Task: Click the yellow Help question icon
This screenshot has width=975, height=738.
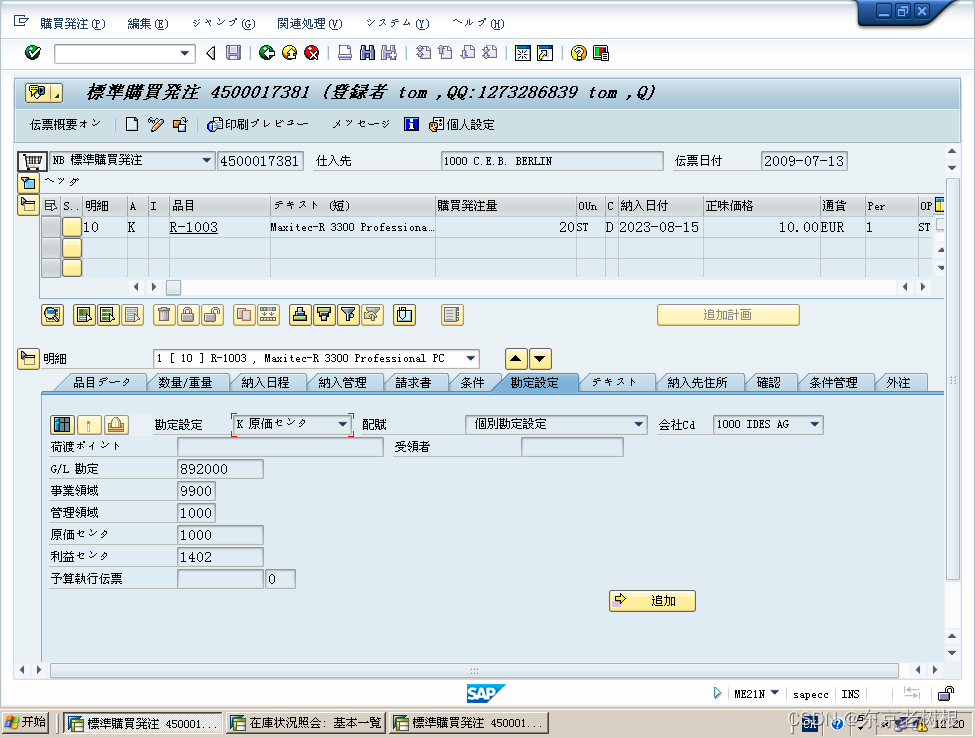Action: (x=578, y=53)
